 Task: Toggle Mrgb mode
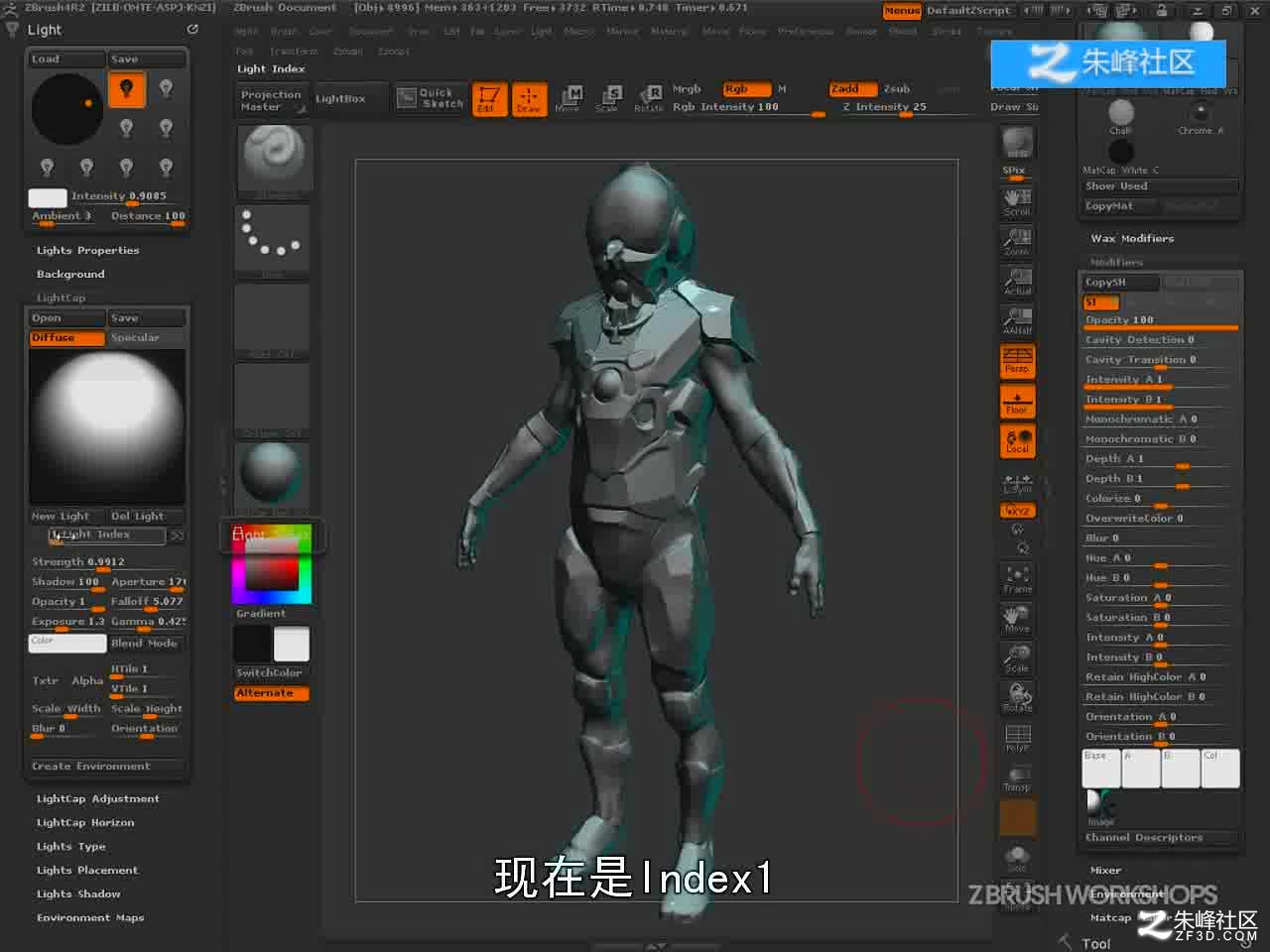687,89
